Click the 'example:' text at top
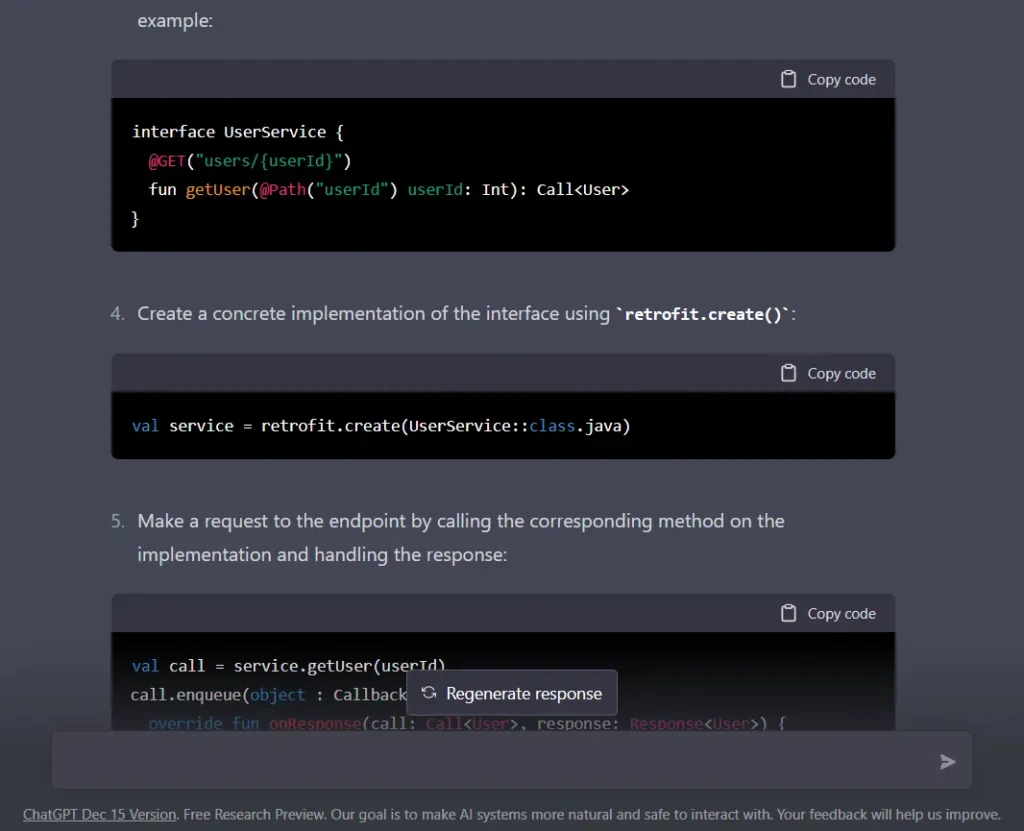This screenshot has width=1024, height=831. coord(175,21)
